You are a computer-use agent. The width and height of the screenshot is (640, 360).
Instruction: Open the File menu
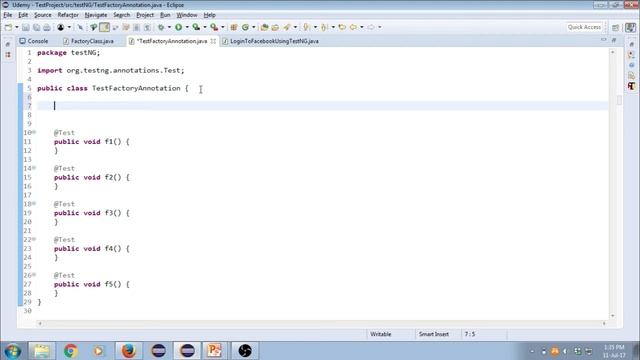coord(7,15)
